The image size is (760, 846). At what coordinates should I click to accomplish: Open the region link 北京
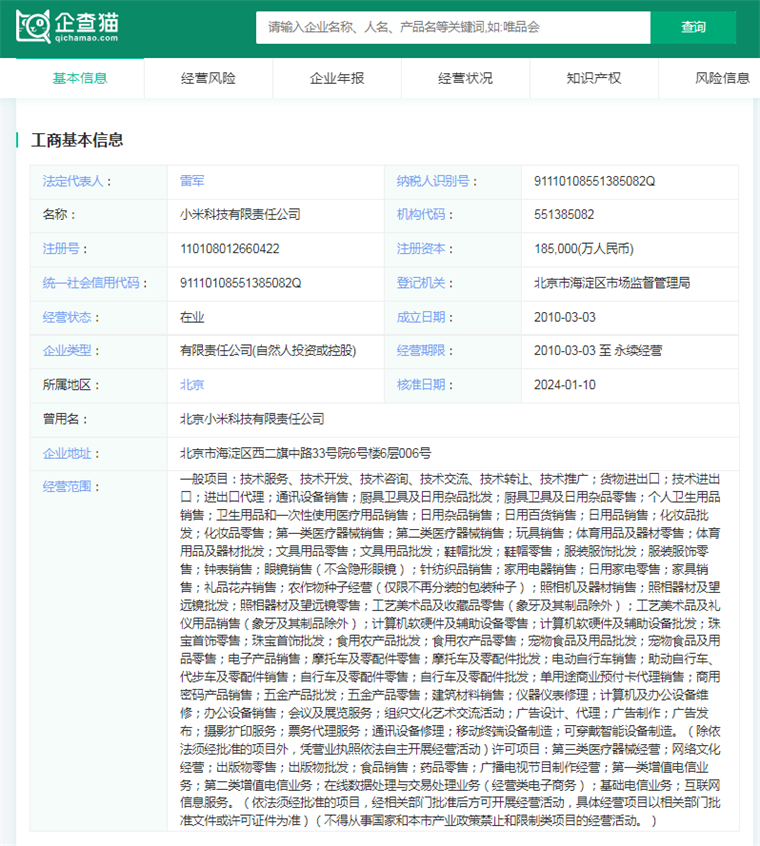192,385
